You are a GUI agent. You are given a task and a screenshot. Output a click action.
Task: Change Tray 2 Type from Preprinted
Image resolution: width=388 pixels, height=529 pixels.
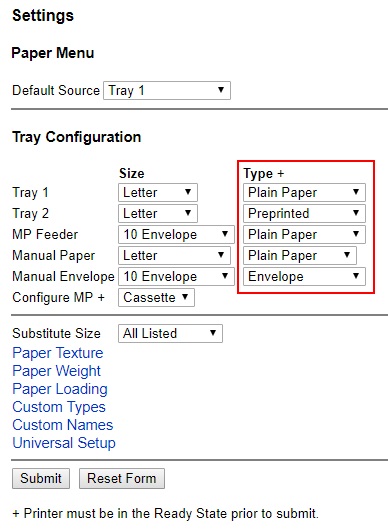(304, 214)
